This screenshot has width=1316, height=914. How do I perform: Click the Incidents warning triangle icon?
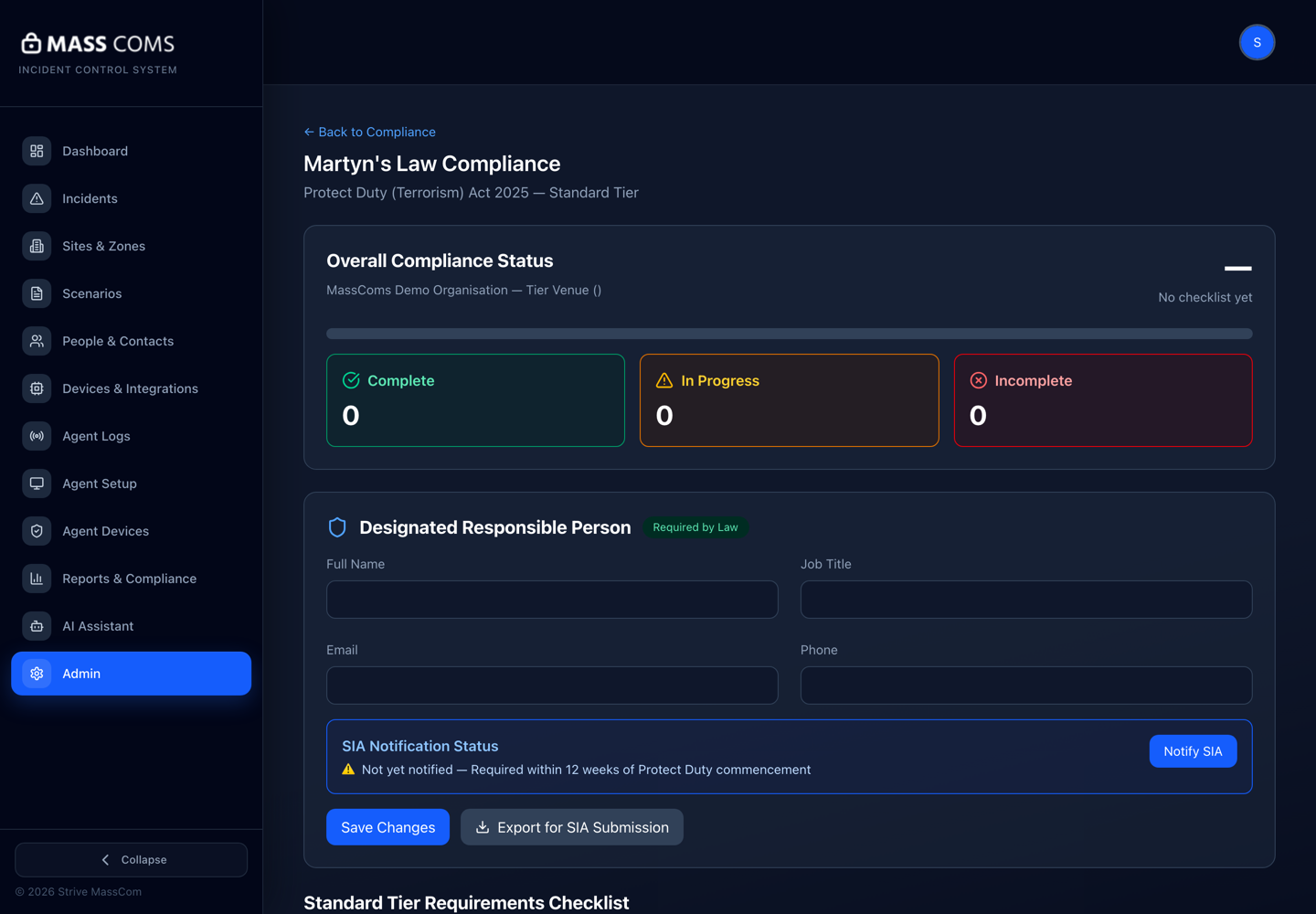click(37, 198)
